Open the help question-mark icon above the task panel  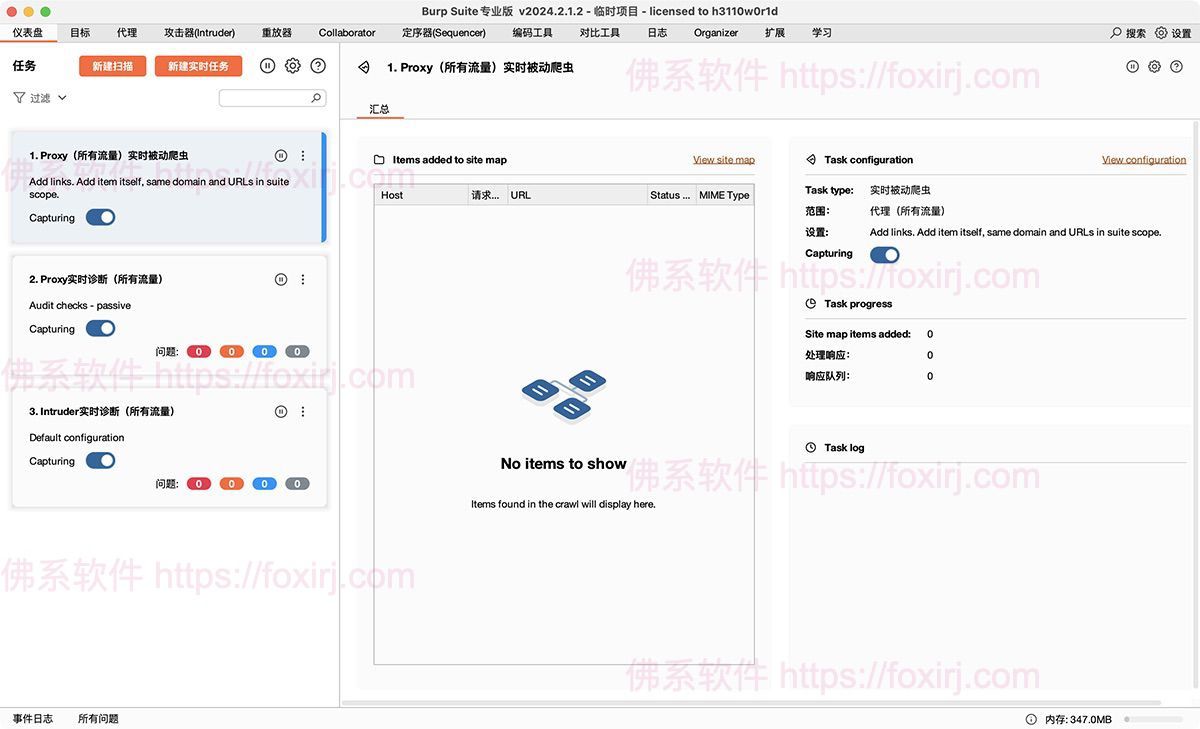click(317, 65)
